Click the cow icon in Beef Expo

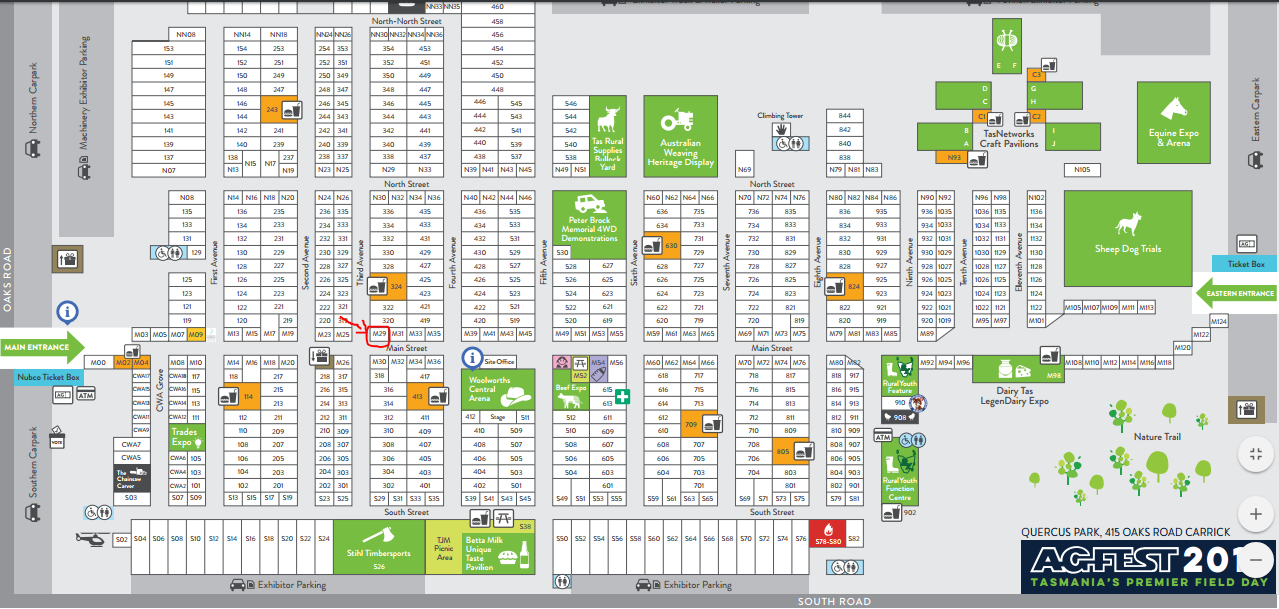tap(572, 401)
